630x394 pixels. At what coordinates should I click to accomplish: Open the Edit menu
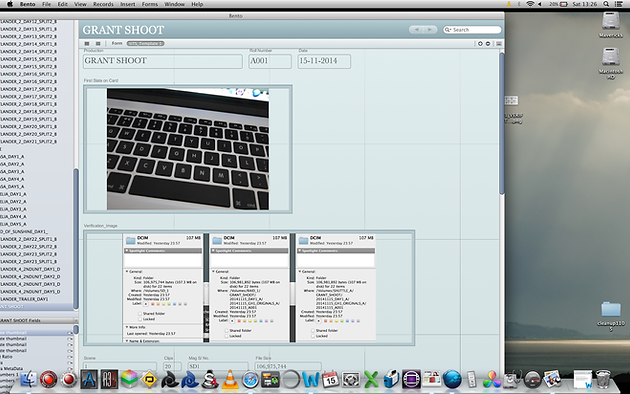(x=62, y=4)
